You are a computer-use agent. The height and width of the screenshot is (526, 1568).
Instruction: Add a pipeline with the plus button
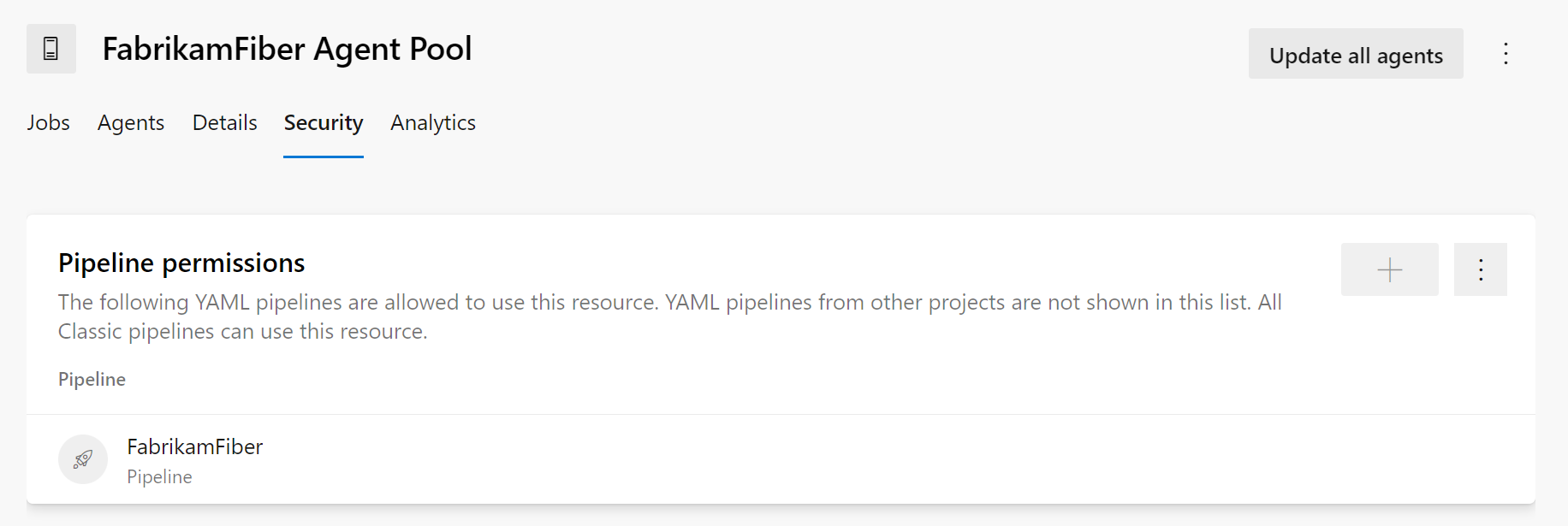pyautogui.click(x=1389, y=270)
